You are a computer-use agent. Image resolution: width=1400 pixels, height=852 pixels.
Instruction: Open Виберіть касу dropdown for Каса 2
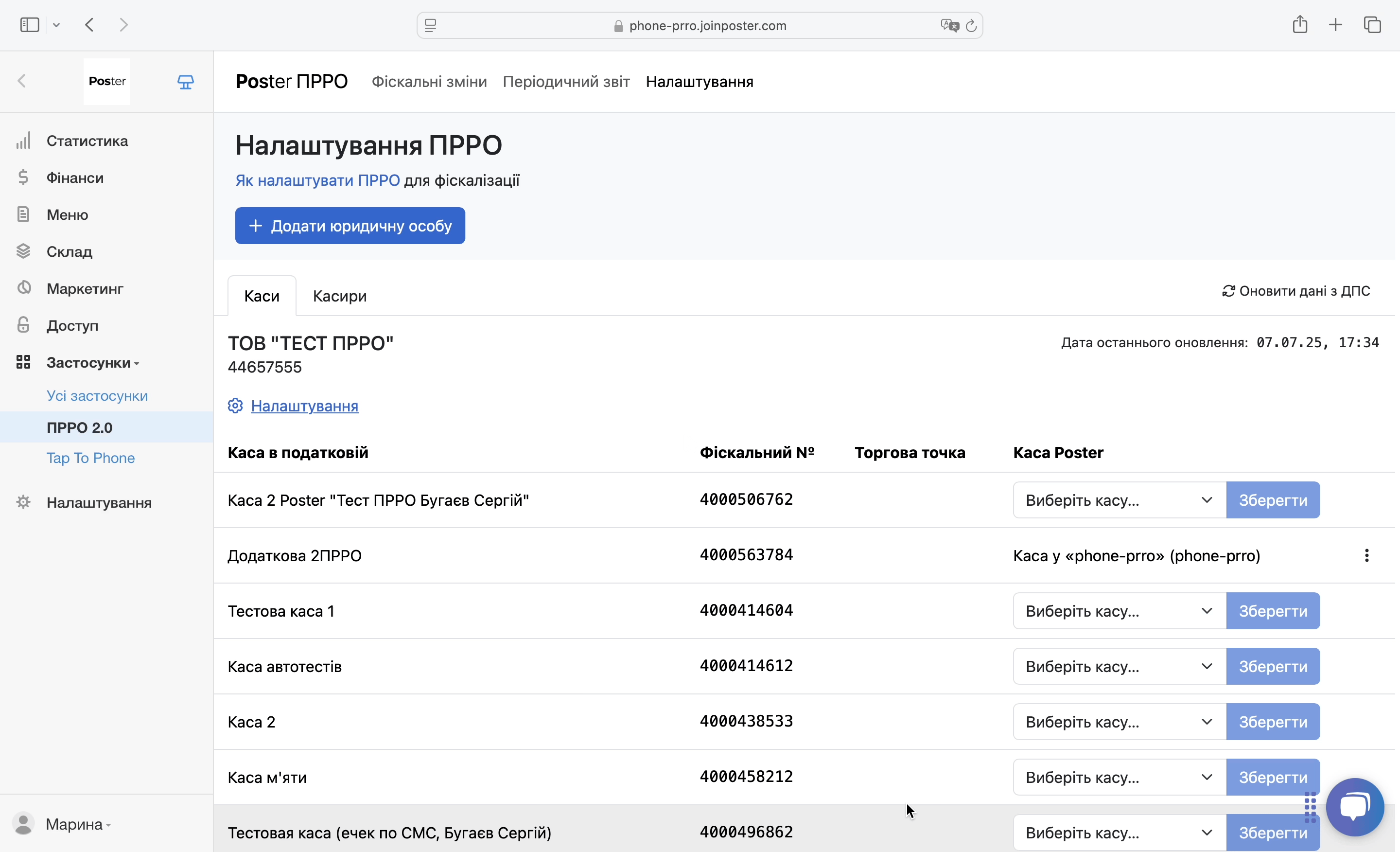pos(1120,722)
